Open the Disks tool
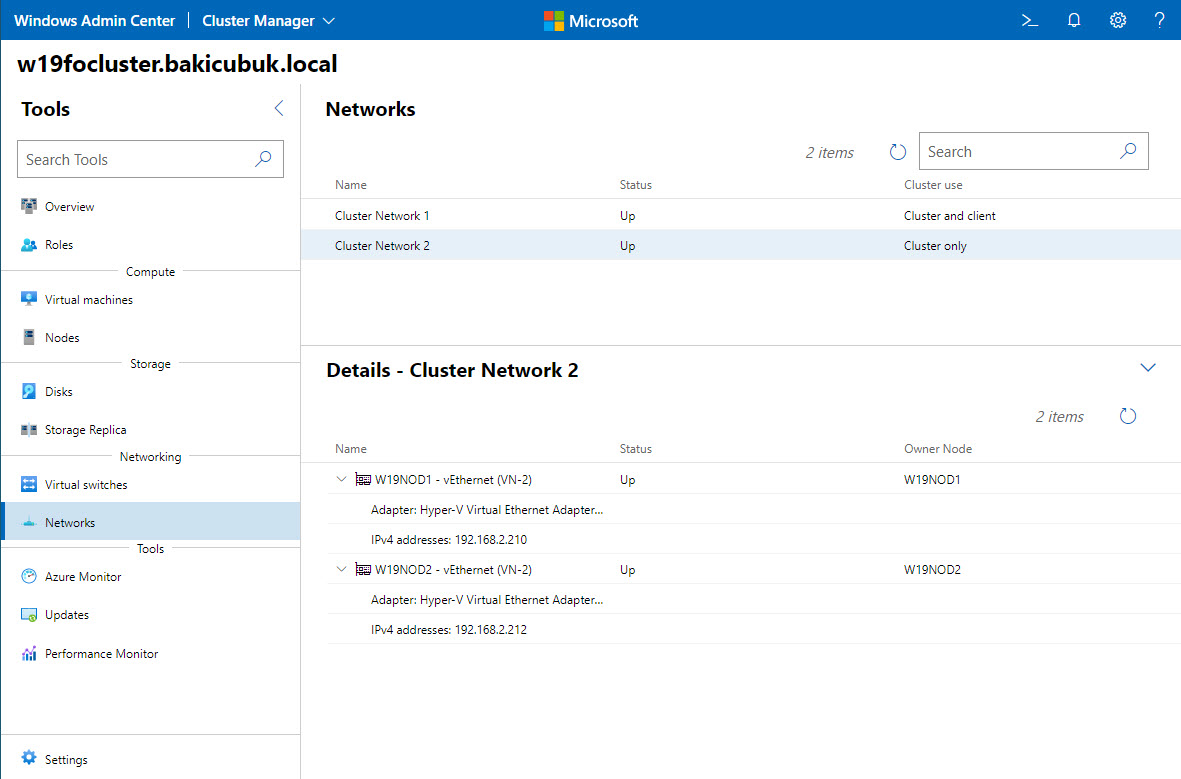This screenshot has height=779, width=1181. pyautogui.click(x=151, y=392)
